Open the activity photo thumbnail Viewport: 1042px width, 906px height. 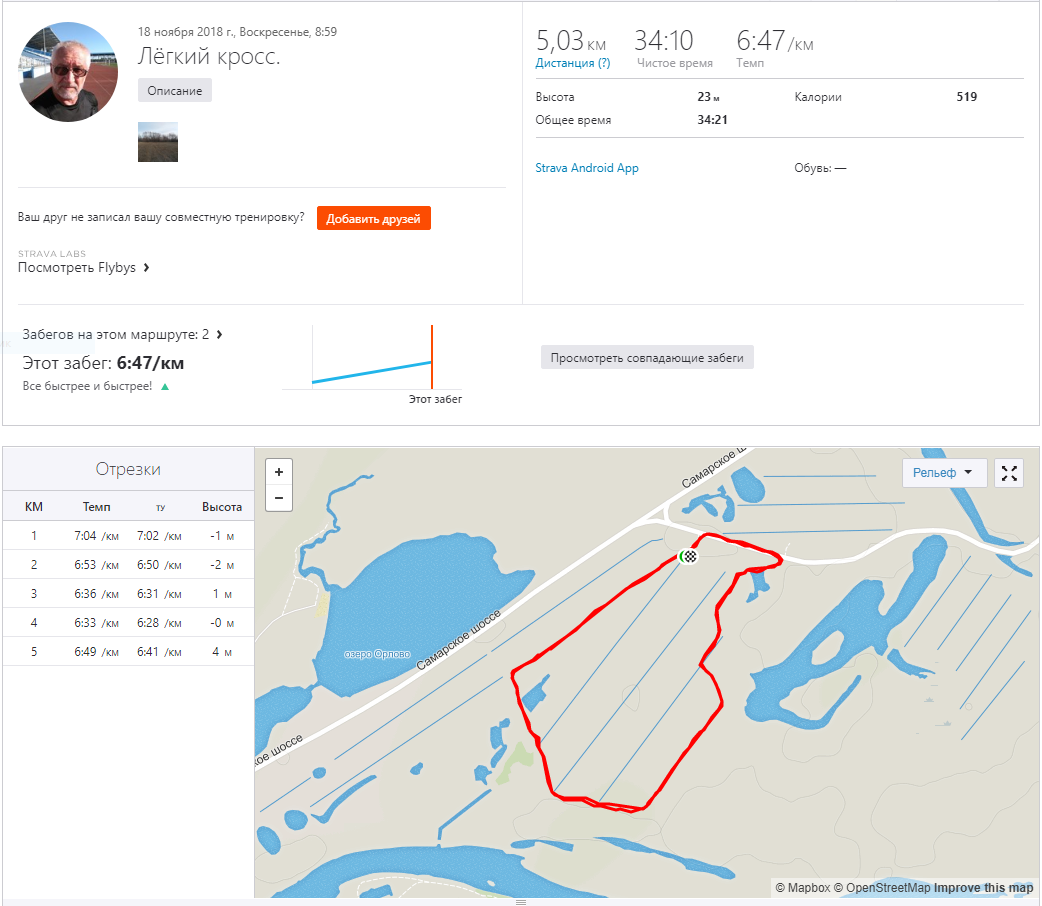tap(157, 142)
